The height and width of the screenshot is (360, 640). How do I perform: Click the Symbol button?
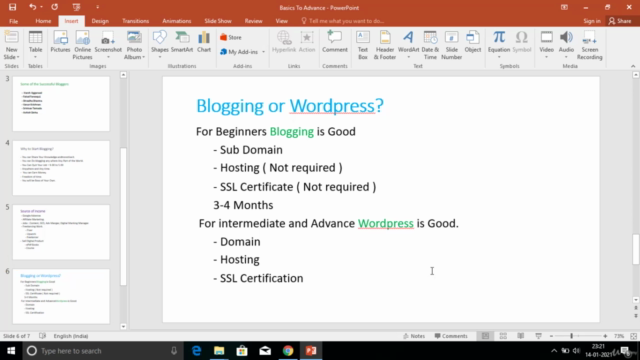click(522, 42)
